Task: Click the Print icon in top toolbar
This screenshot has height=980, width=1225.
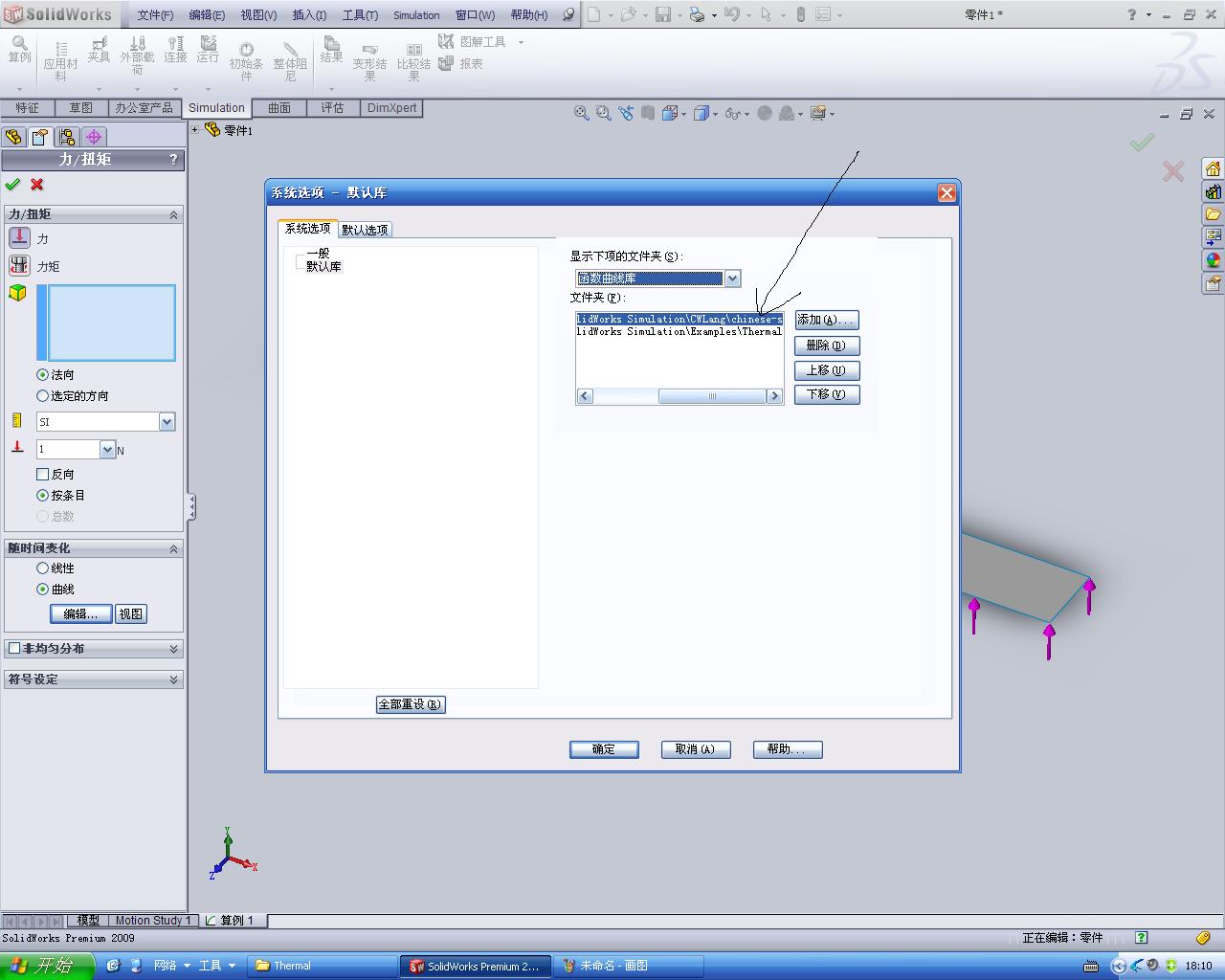Action: (x=697, y=14)
